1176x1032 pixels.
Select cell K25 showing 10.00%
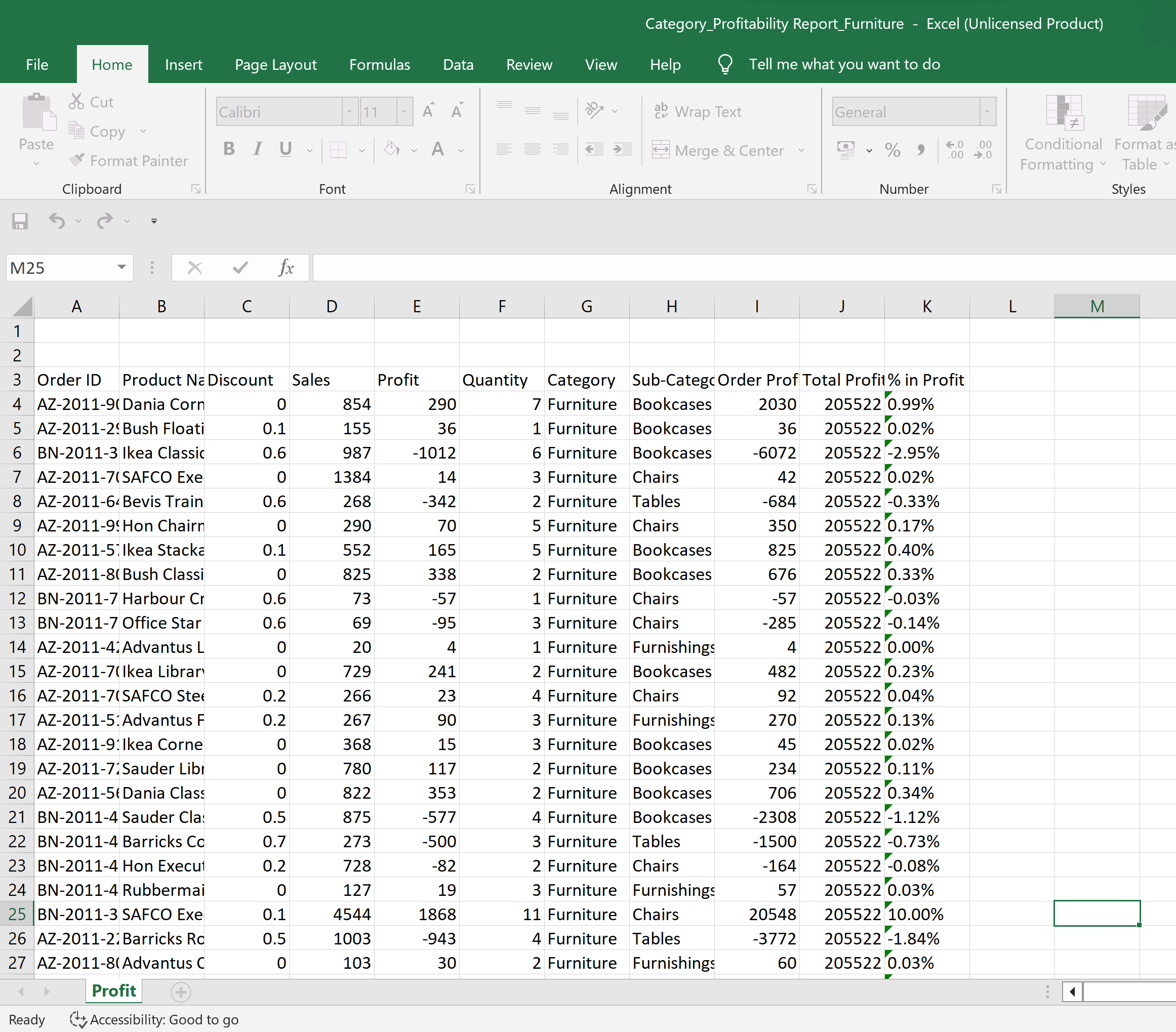click(926, 914)
